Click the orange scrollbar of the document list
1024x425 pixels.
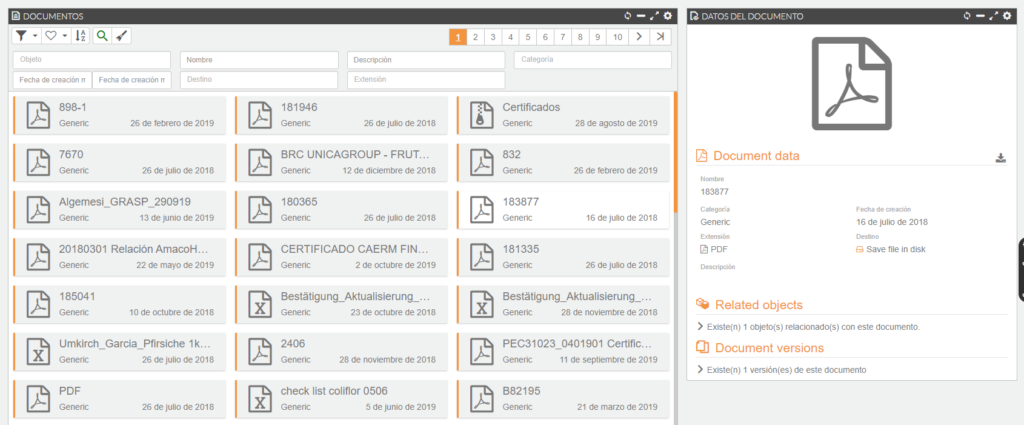(675, 152)
